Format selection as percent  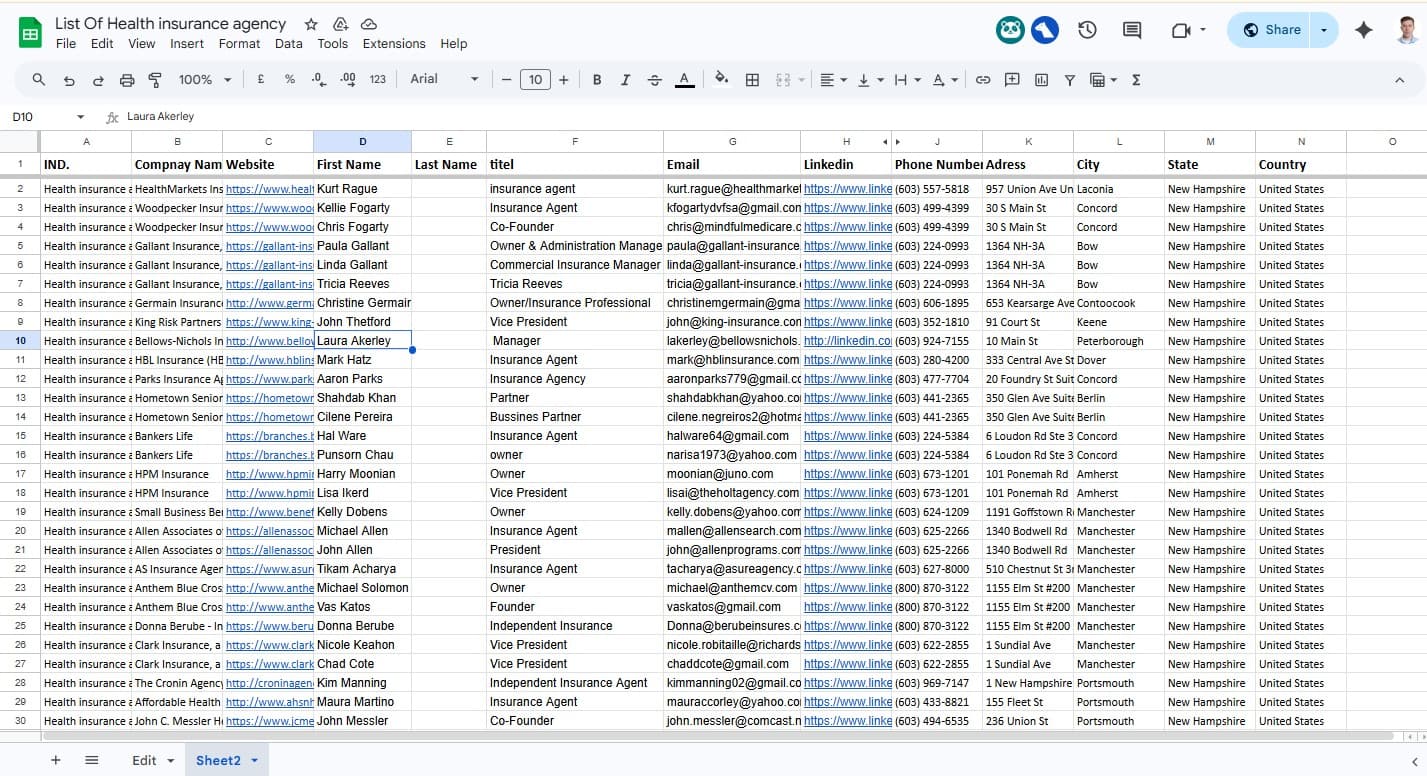(x=290, y=80)
